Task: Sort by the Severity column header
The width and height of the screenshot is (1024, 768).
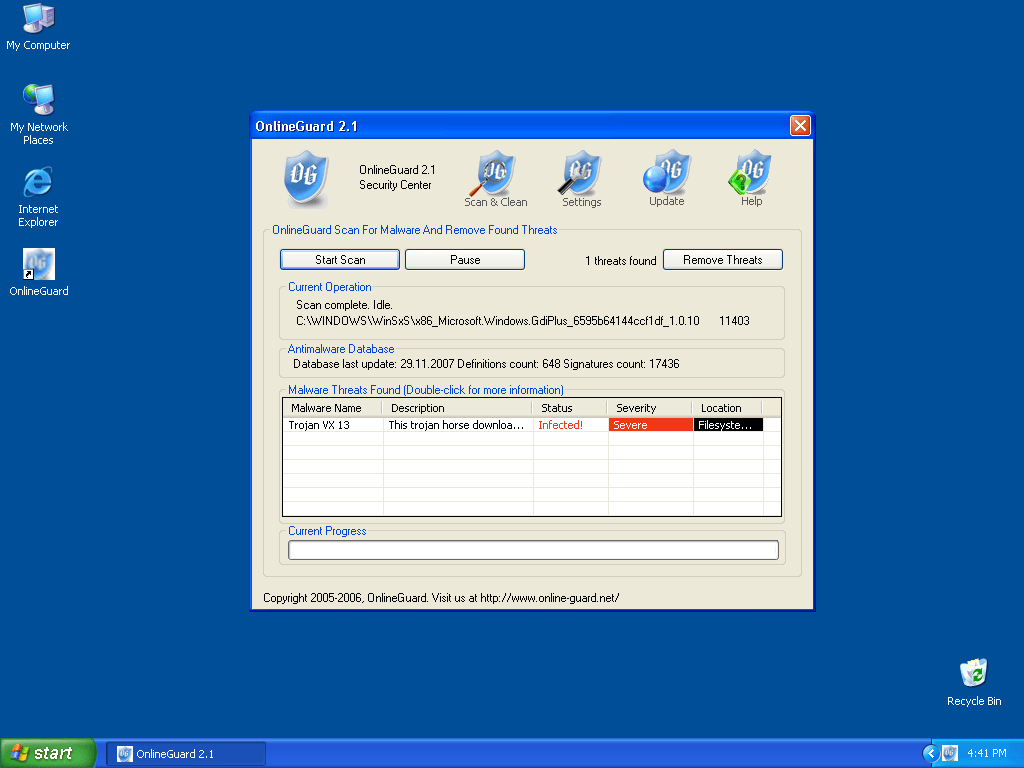Action: tap(648, 408)
